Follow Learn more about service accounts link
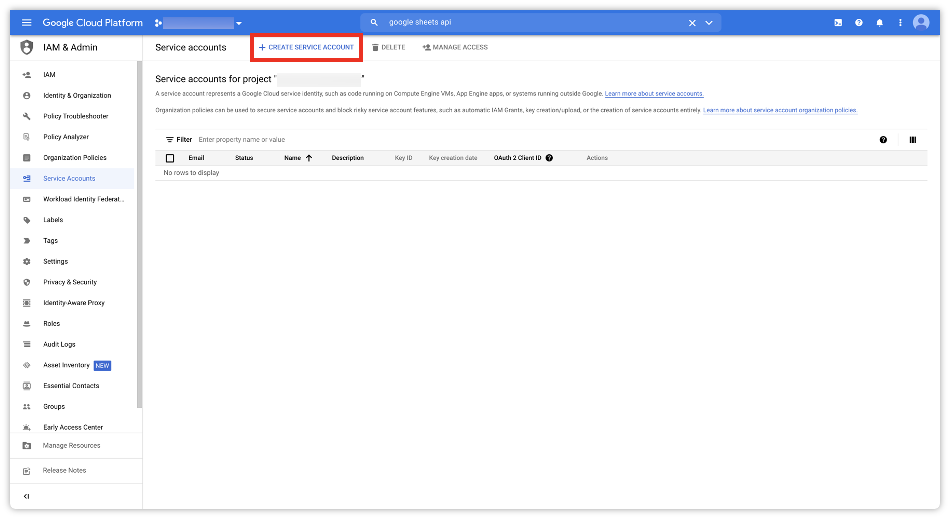The height and width of the screenshot is (519, 950). click(x=654, y=94)
